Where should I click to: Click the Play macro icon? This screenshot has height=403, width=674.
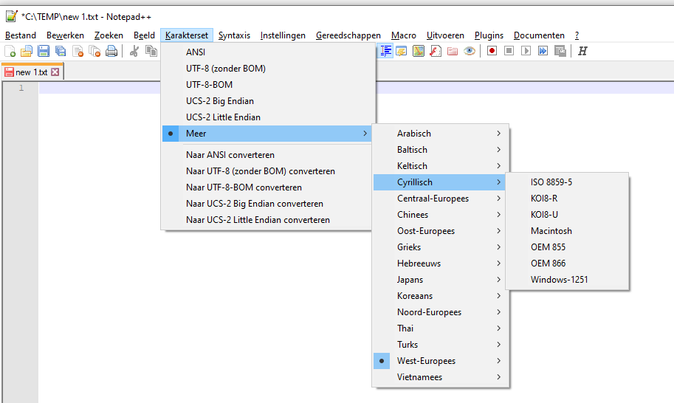526,52
